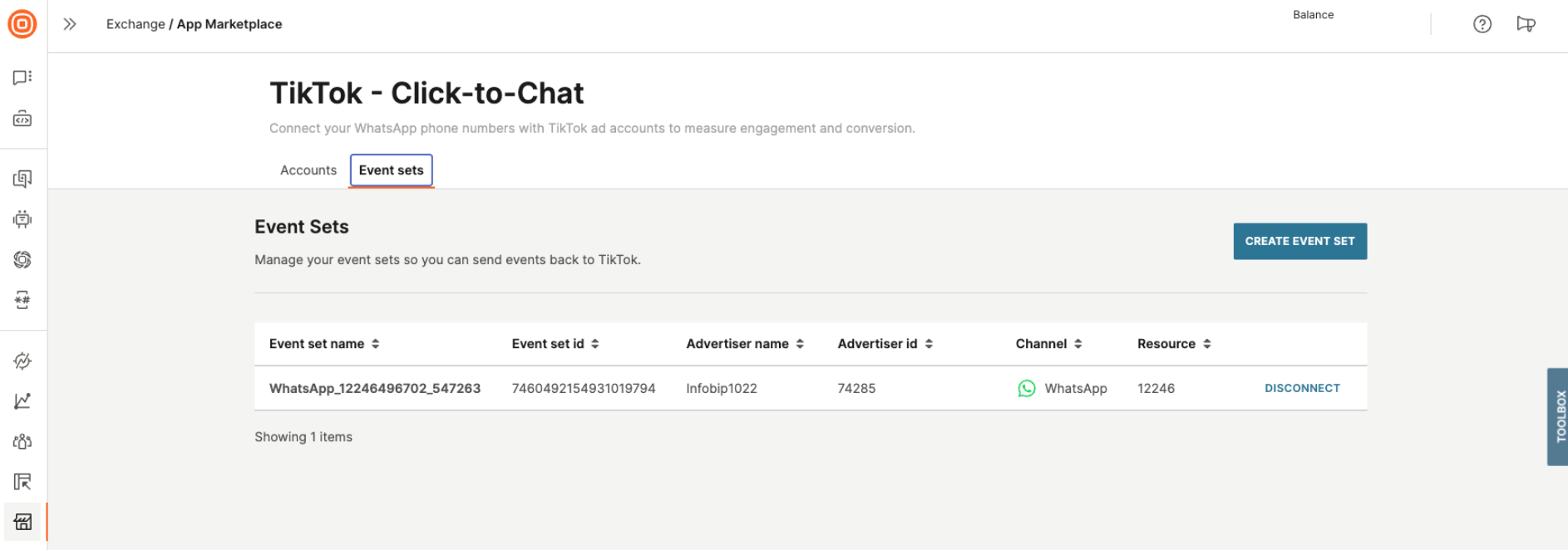This screenshot has width=1568, height=550.
Task: Open the chat messages icon in the sidebar
Action: pos(22,77)
